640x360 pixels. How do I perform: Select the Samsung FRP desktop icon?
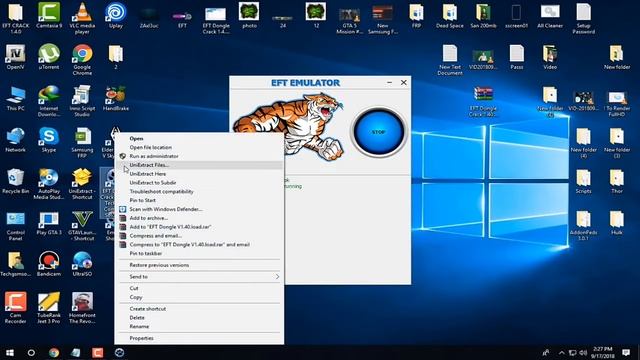[82, 142]
